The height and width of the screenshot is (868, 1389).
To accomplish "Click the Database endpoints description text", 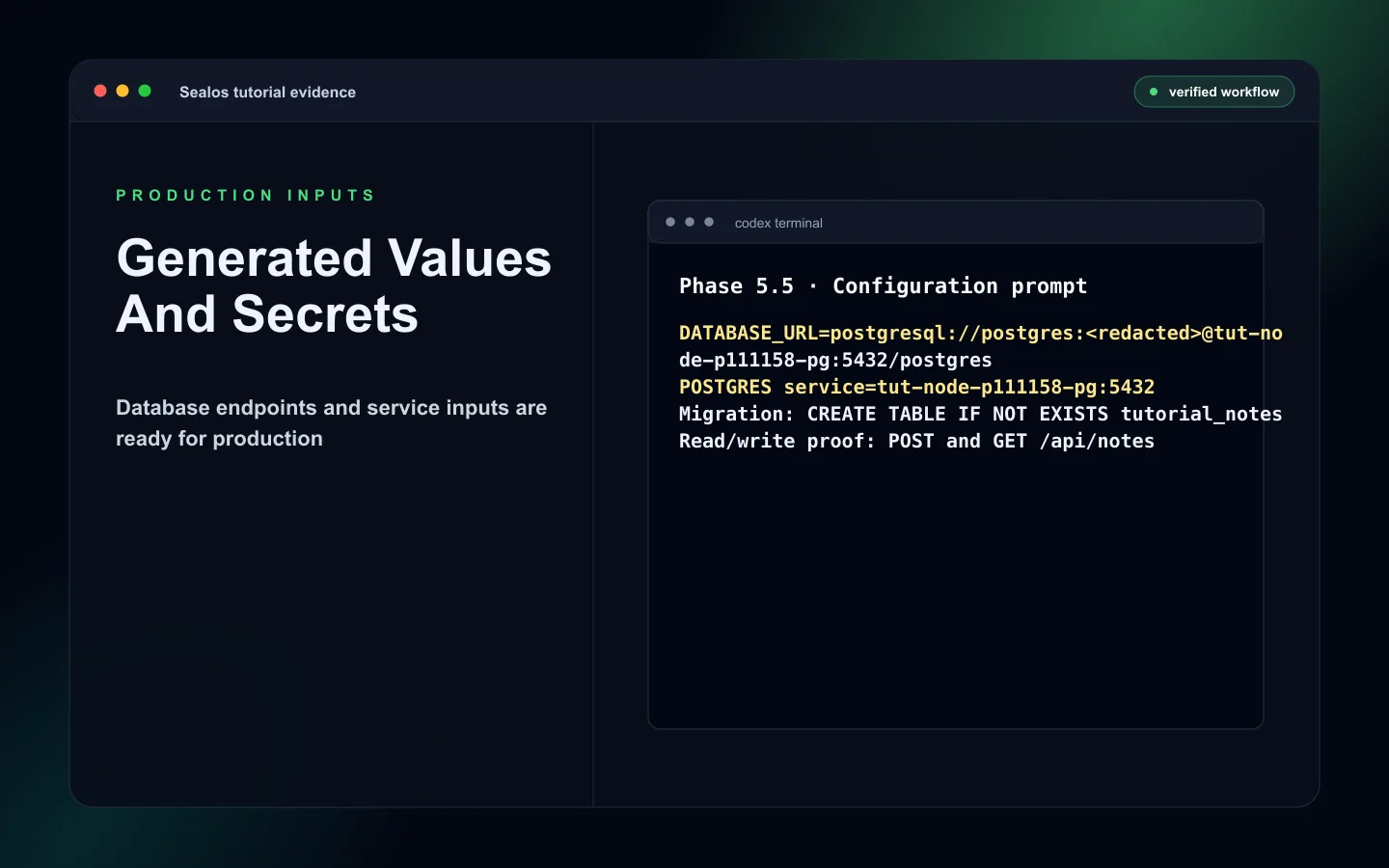I will (331, 422).
